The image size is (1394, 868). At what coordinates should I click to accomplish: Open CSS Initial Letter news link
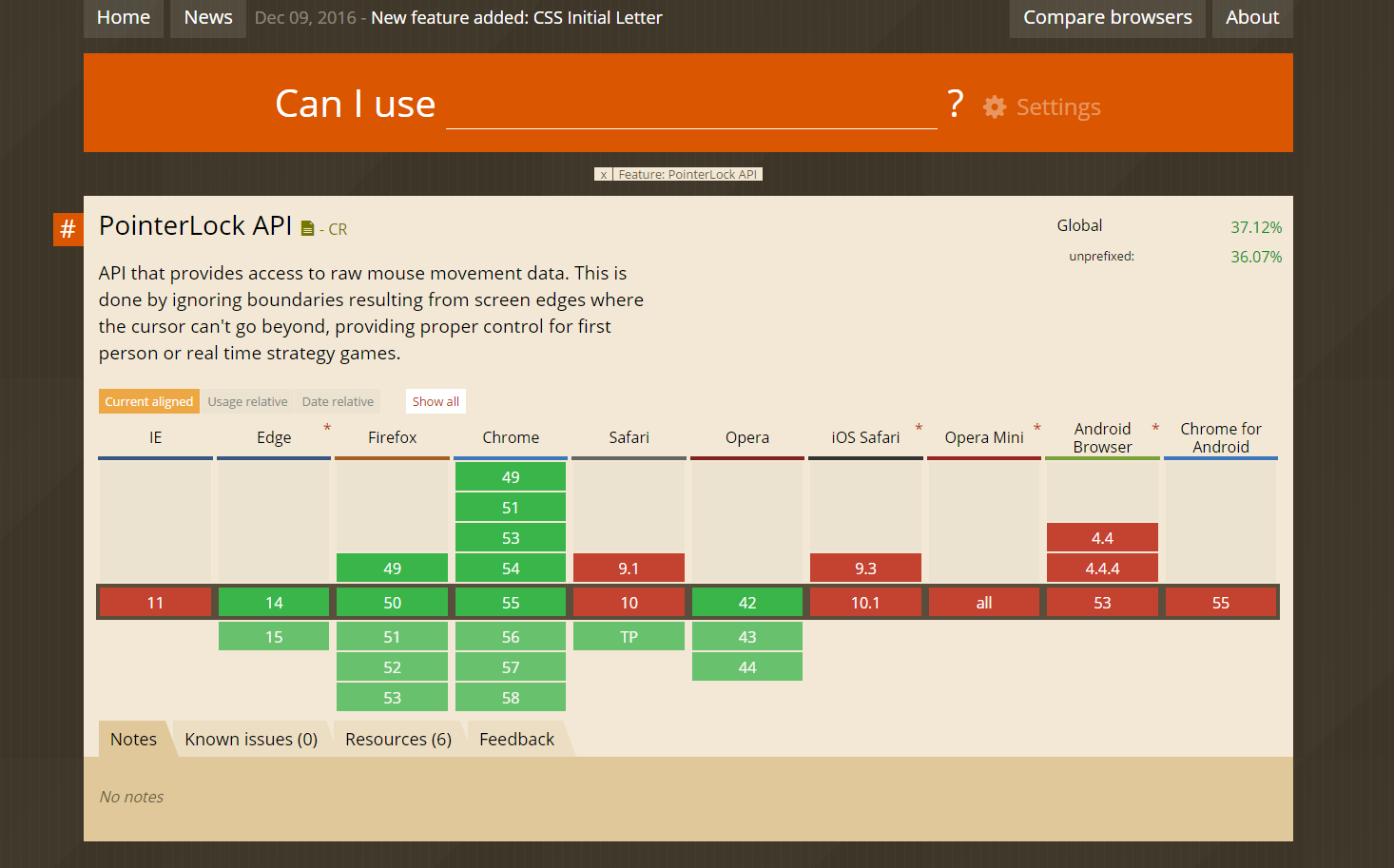pyautogui.click(x=516, y=18)
